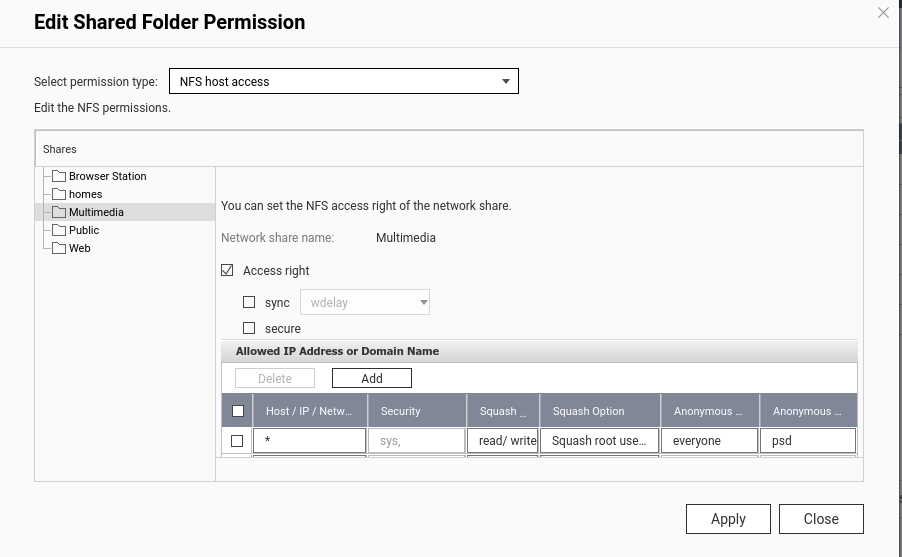This screenshot has height=557, width=902.
Task: Click the homes folder icon
Action: 59,194
